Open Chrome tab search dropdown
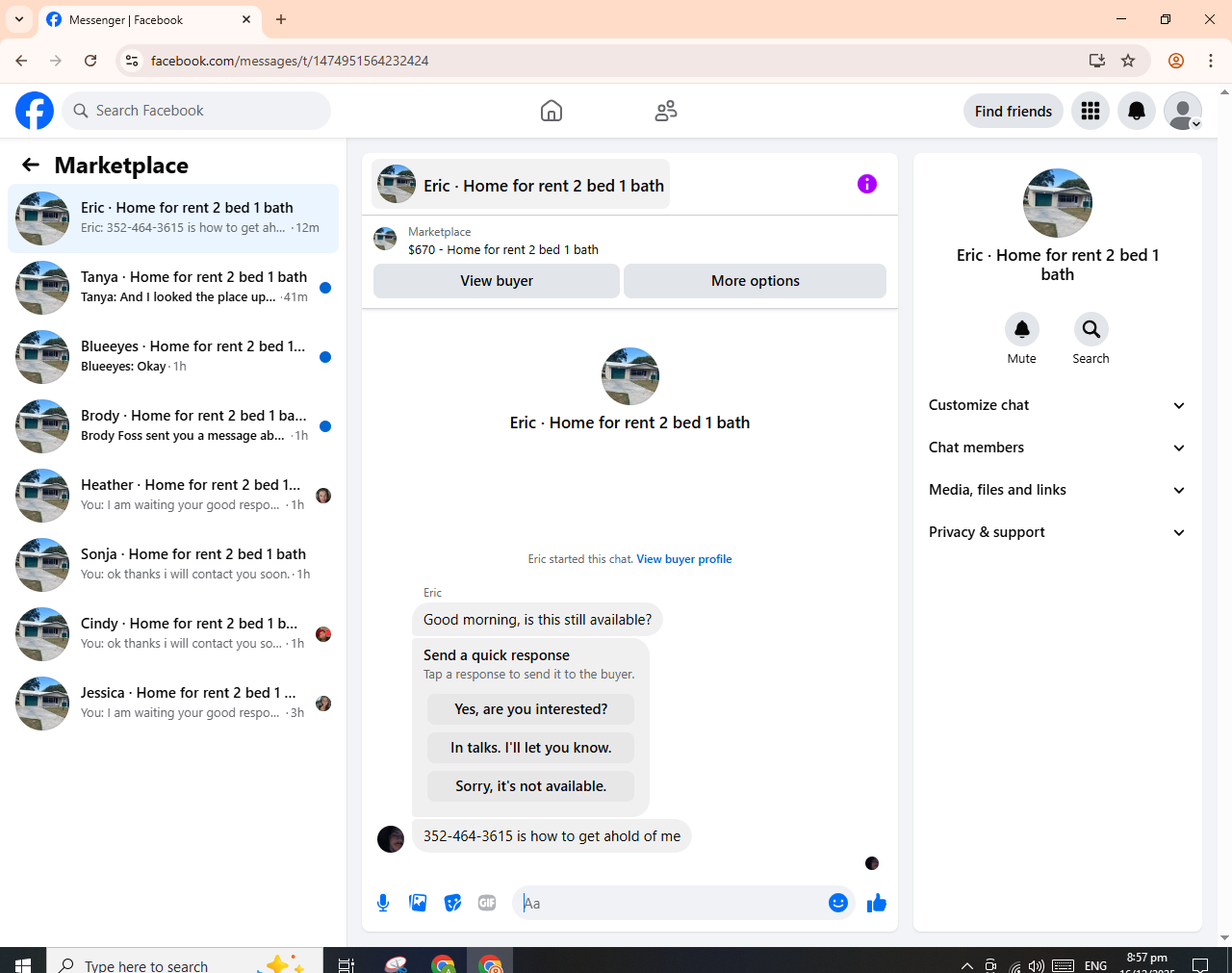 (19, 19)
